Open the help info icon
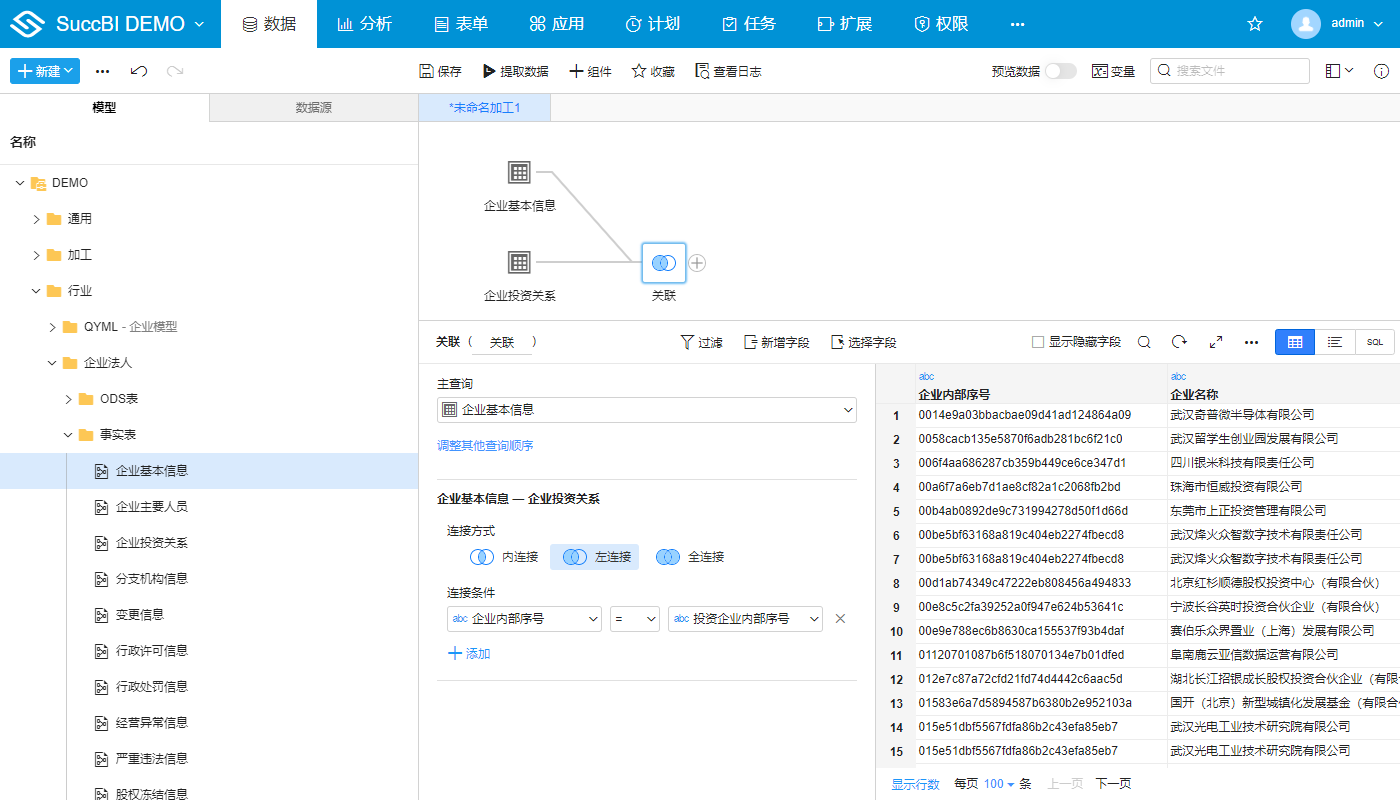 click(x=1381, y=71)
